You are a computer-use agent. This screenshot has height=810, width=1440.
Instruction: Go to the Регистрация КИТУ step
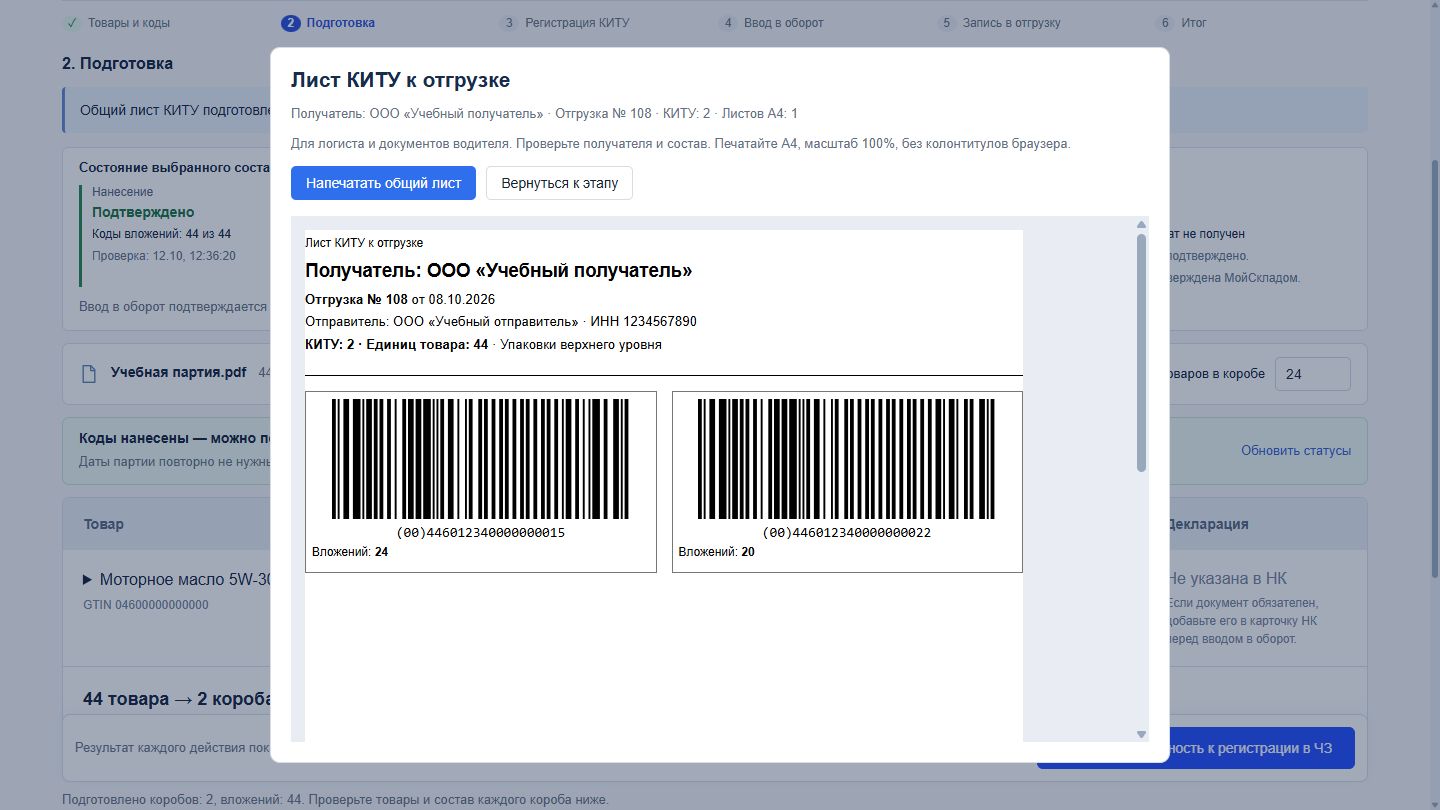[x=565, y=22]
